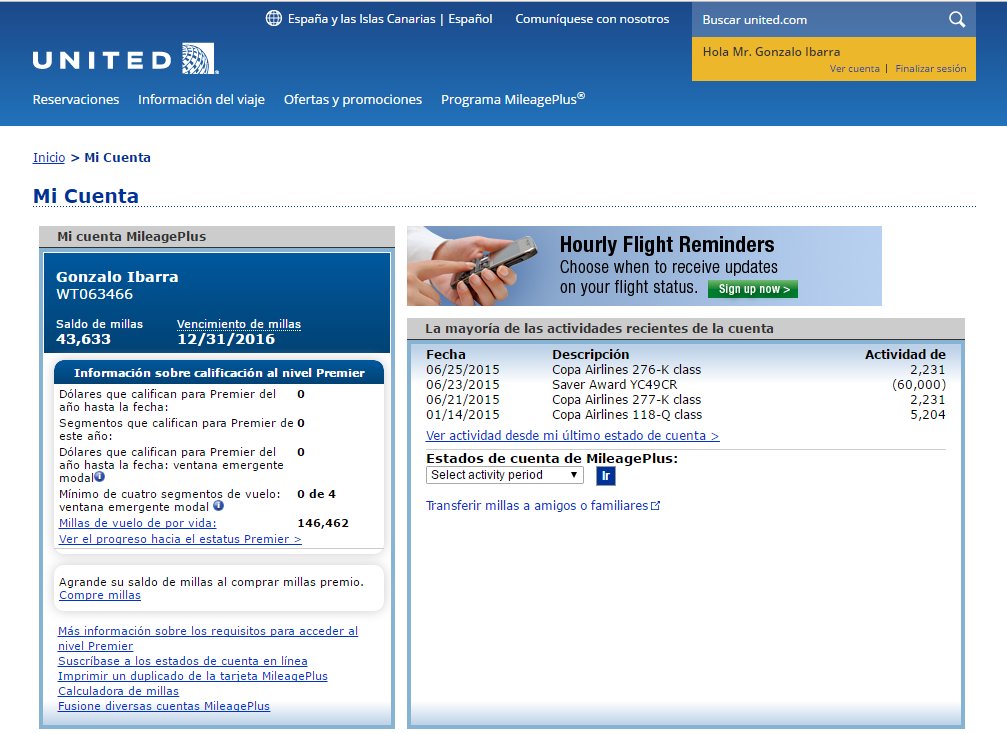Viewport: 1007px width, 734px height.
Task: Click the 'Actividad de' column header
Action: (x=906, y=354)
